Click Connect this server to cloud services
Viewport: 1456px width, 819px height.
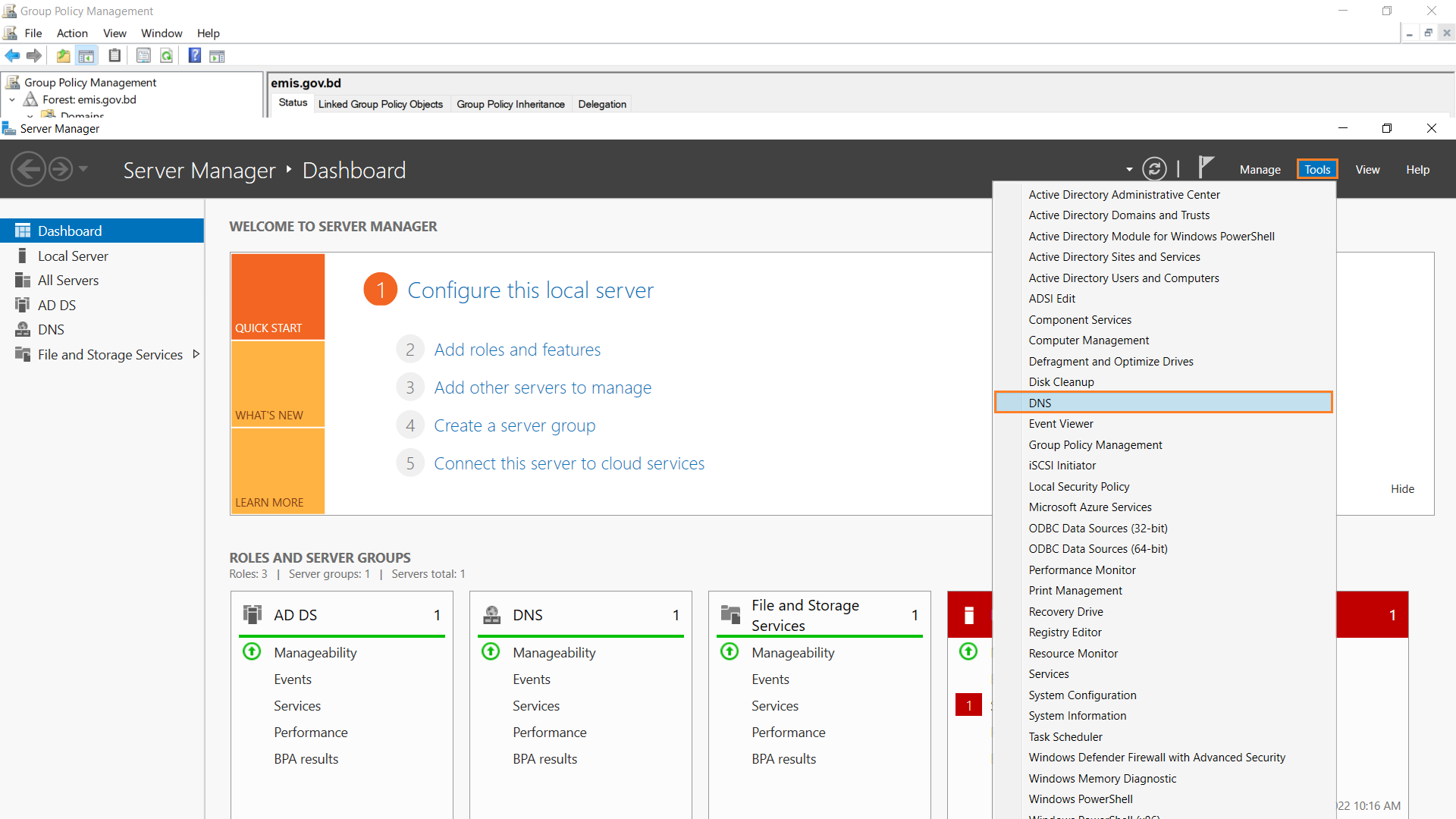point(569,463)
